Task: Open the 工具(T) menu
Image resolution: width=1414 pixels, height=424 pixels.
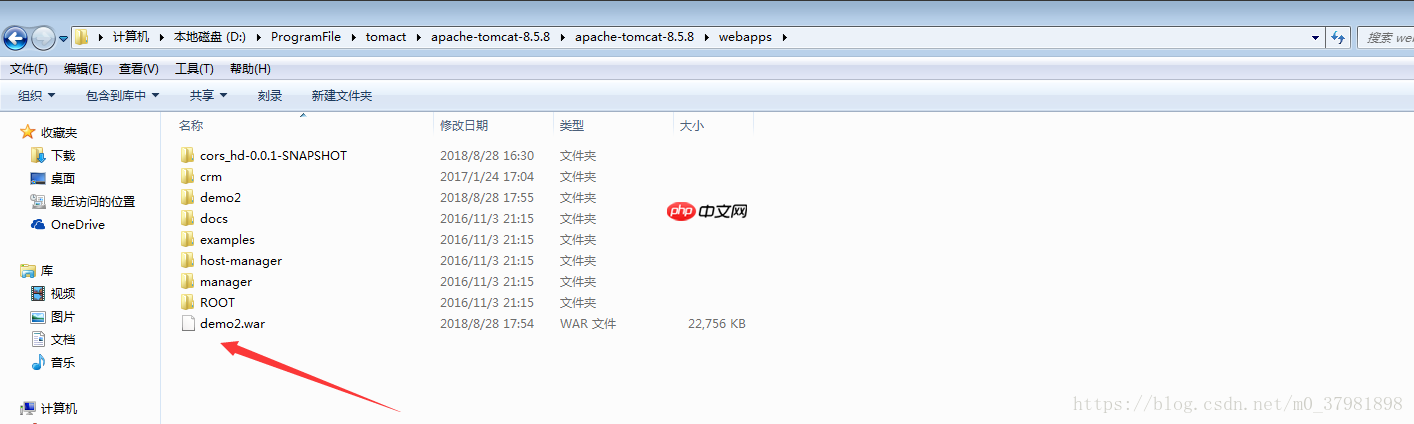Action: [194, 69]
